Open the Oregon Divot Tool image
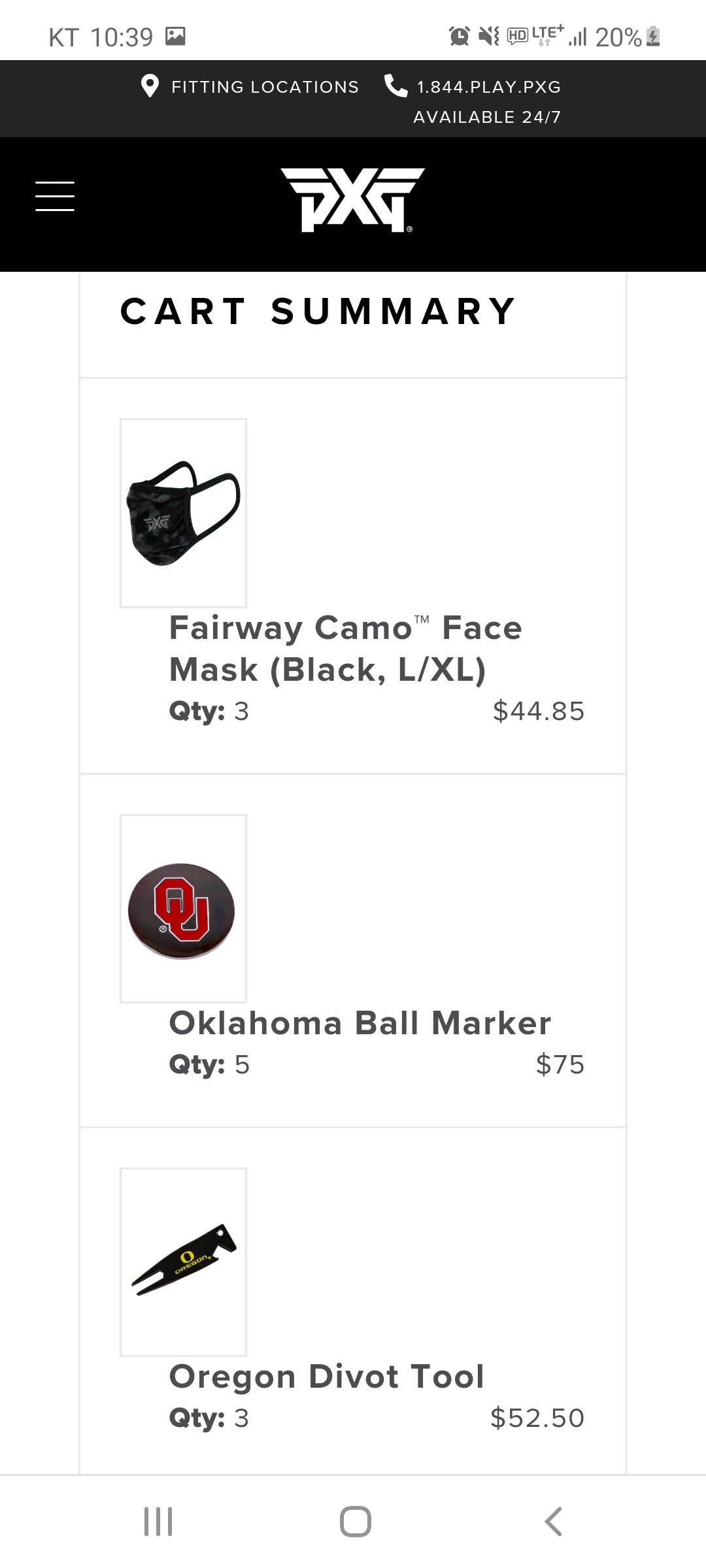This screenshot has width=706, height=1568. pyautogui.click(x=183, y=1262)
